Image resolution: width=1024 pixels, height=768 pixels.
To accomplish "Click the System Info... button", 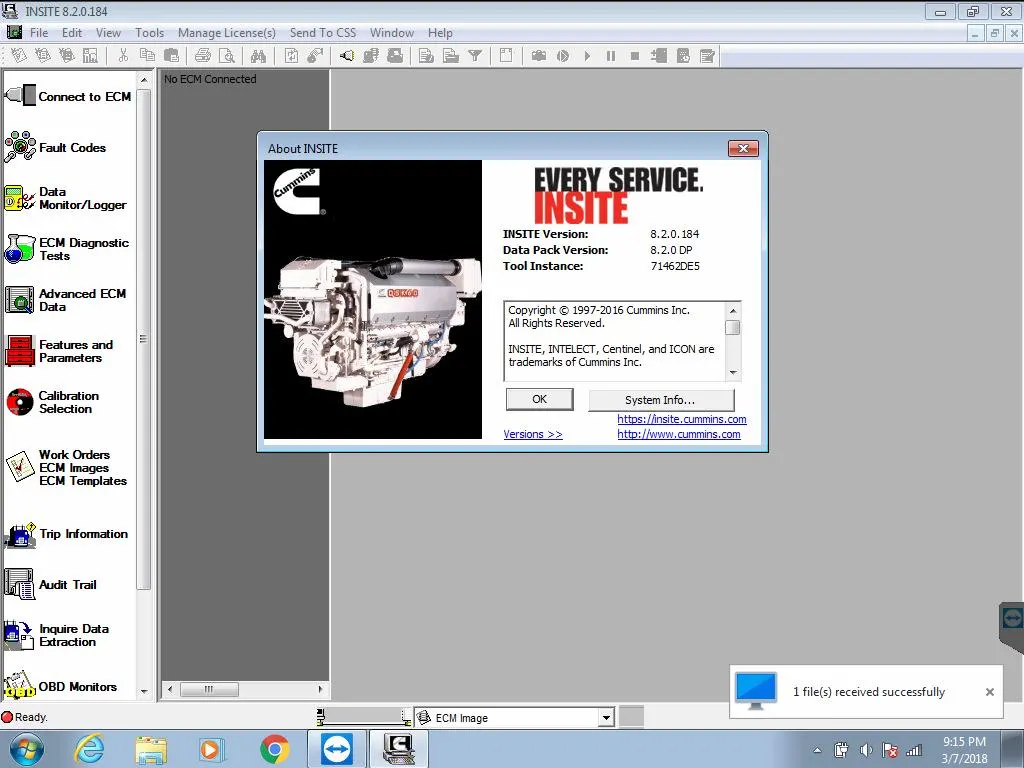I will (x=661, y=400).
